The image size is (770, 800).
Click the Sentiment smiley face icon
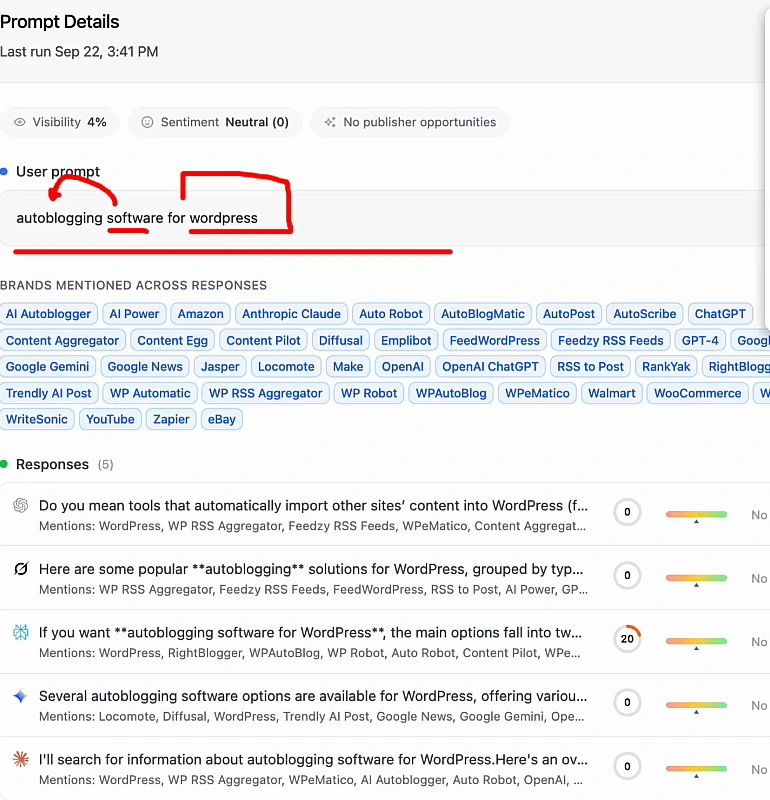147,122
